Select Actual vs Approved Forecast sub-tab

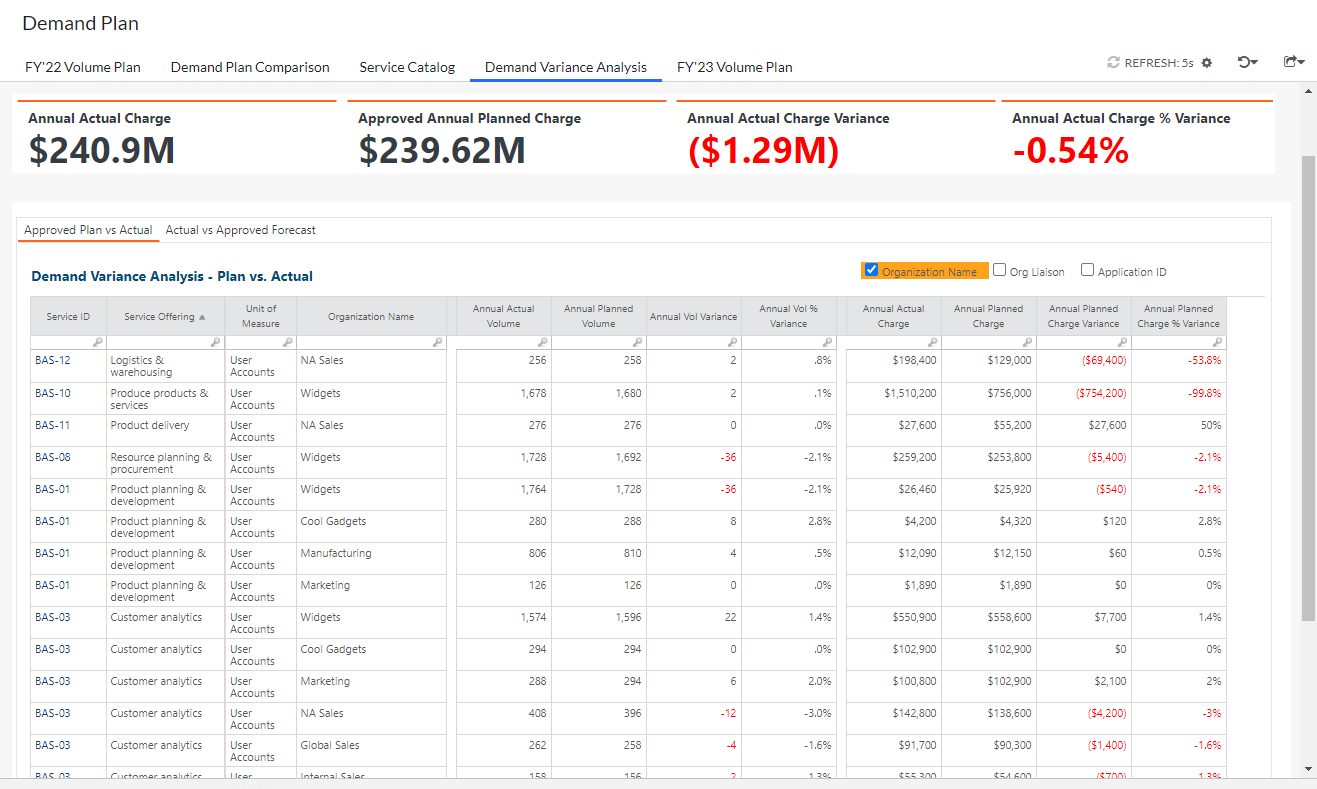coord(240,230)
